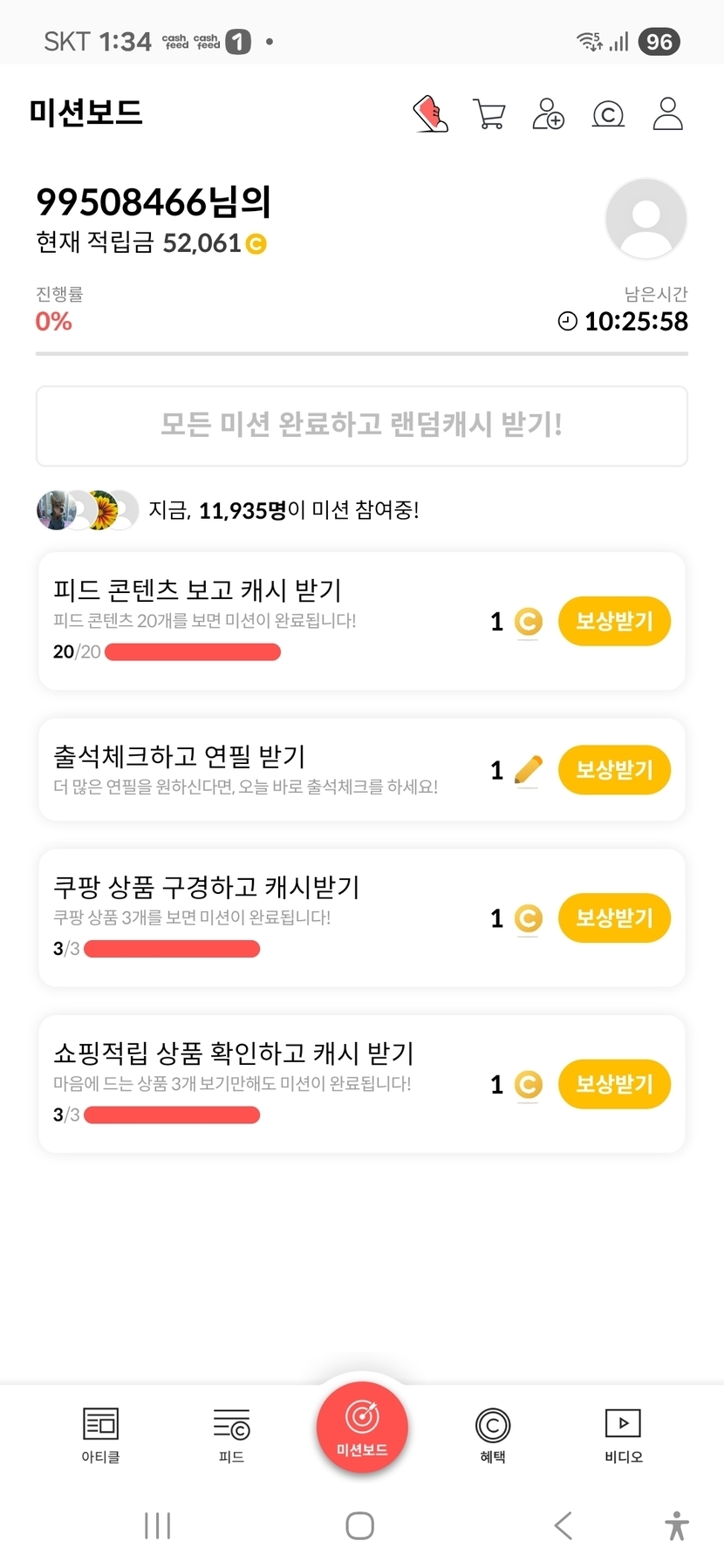Screen dimensions: 724x1568
Task: Tap participant avatars next to 11,935명
Action: click(x=87, y=511)
